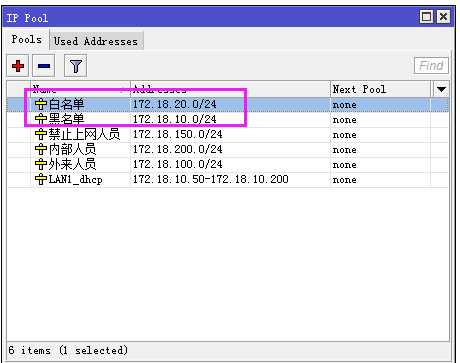Click Next Pool value none in the 白名单 row
This screenshot has height=363, width=460.
345,105
